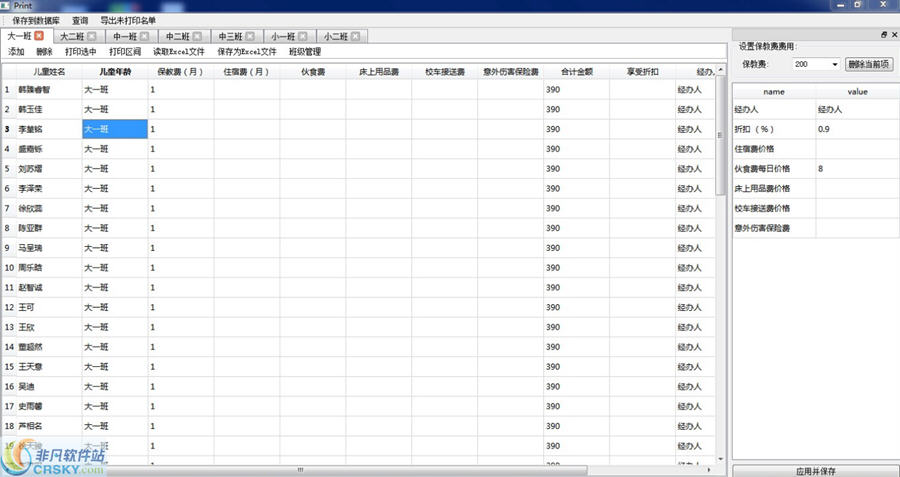Viewport: 900px width, 477px height.
Task: Switch to the 小一班 tab
Action: coord(284,36)
